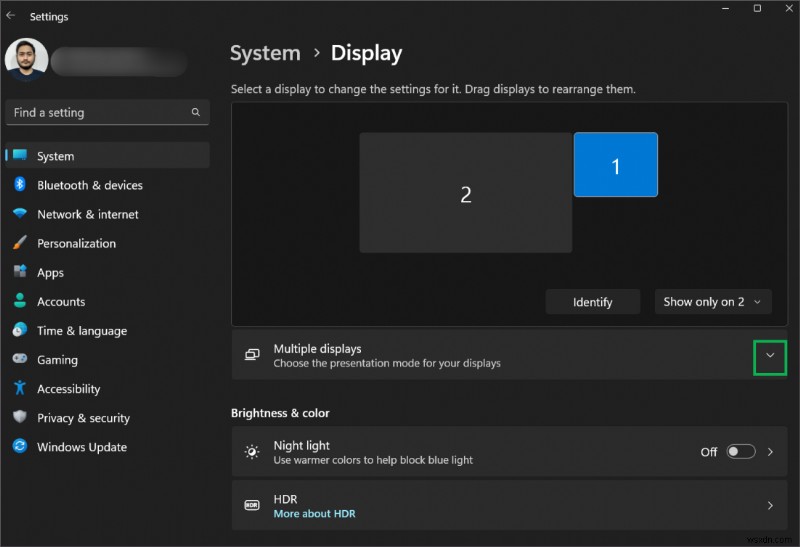Open Night light settings via chevron
Viewport: 800px width, 547px height.
pos(770,452)
